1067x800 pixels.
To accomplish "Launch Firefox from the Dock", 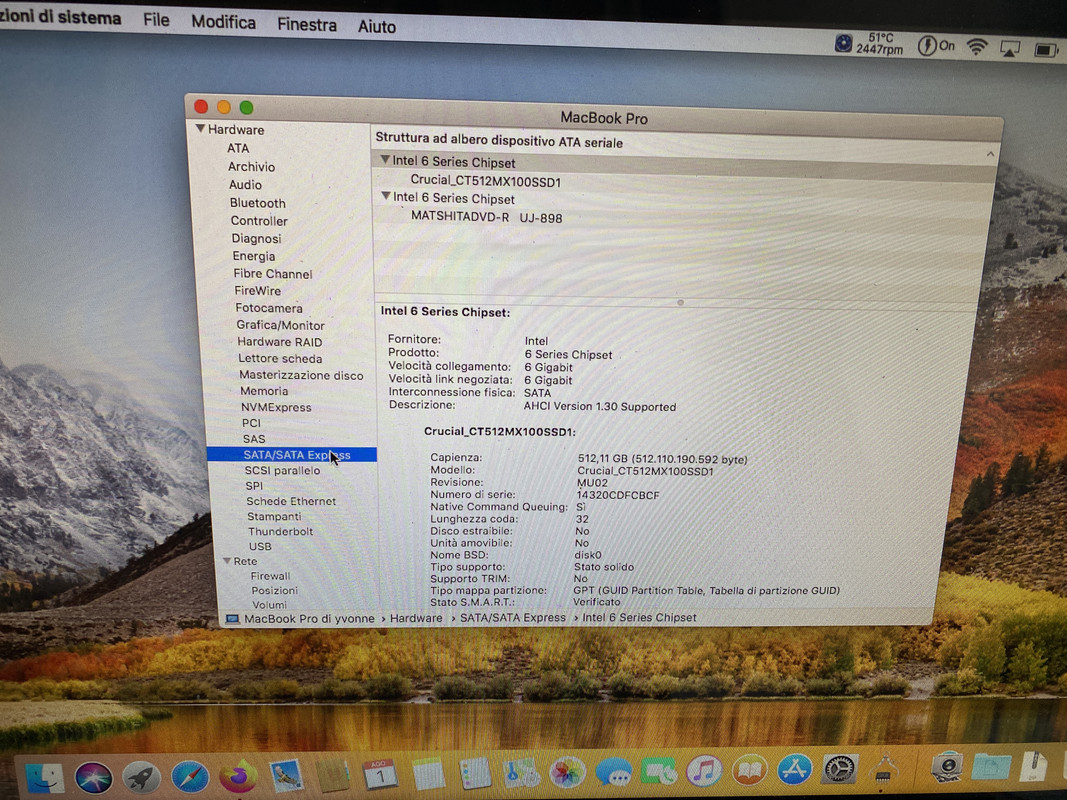I will tap(238, 777).
